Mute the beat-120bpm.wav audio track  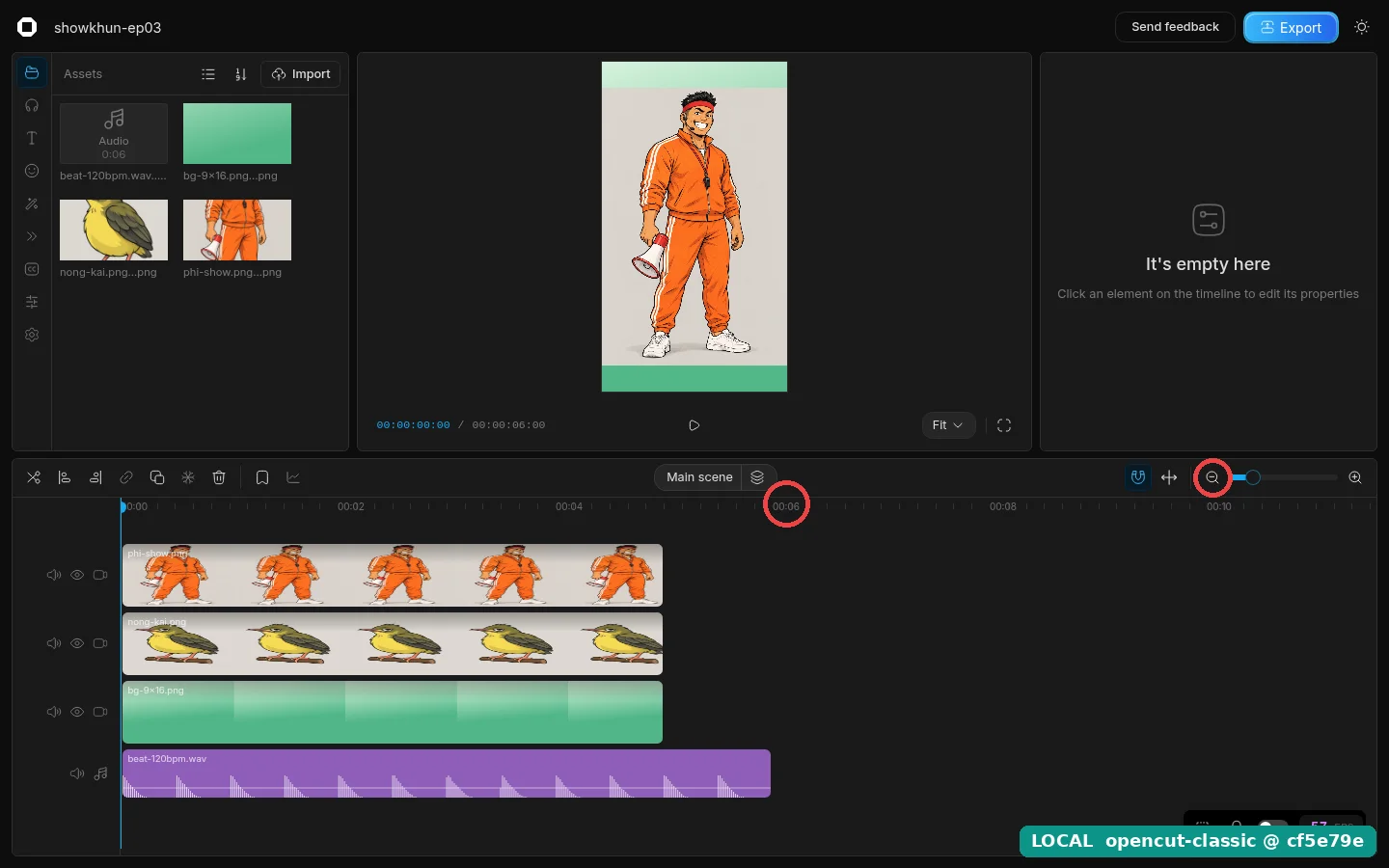click(77, 773)
